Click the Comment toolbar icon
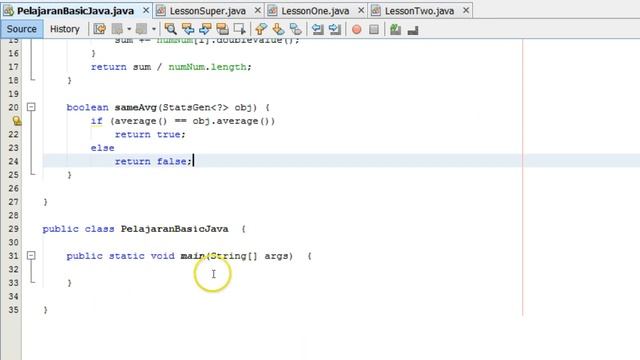 [395, 29]
